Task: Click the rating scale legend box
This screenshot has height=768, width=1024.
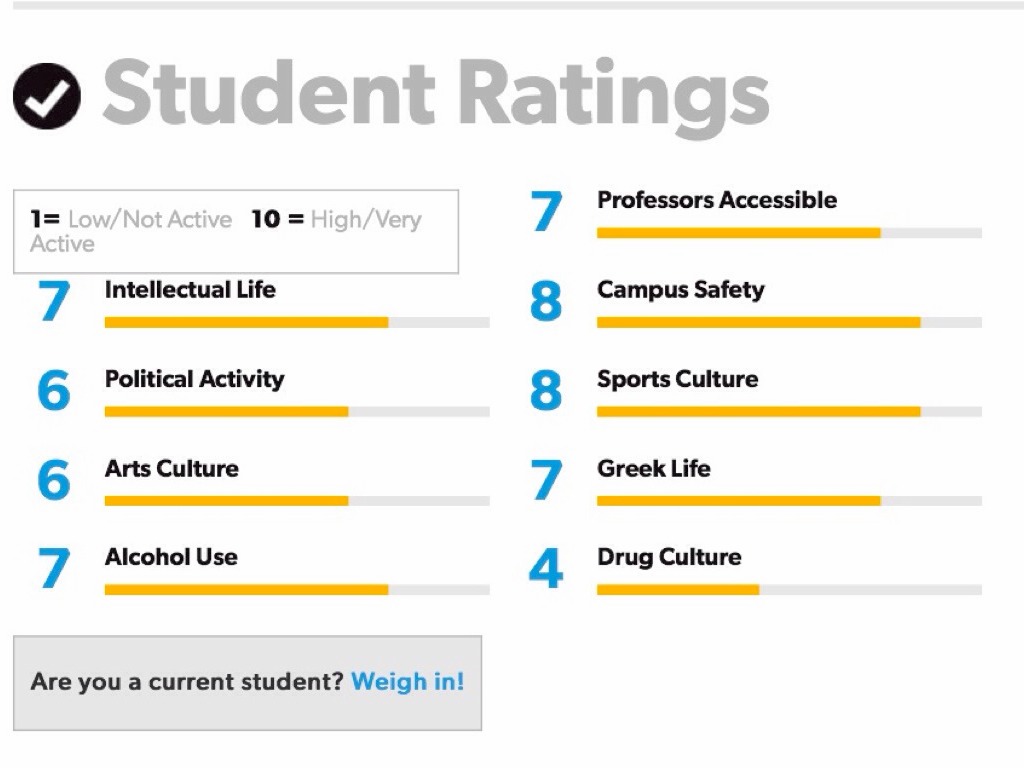Action: pyautogui.click(x=236, y=232)
